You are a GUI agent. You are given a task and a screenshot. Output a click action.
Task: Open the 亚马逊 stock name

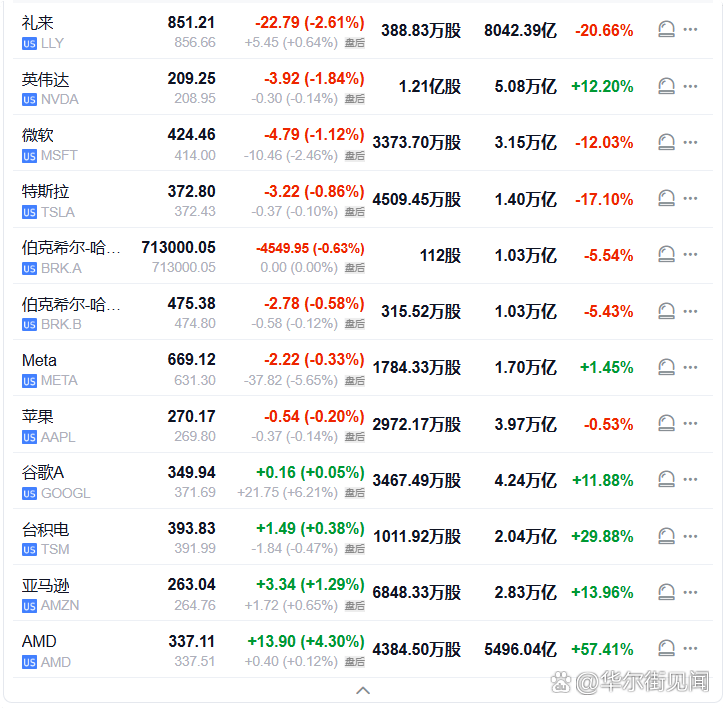pos(46,585)
